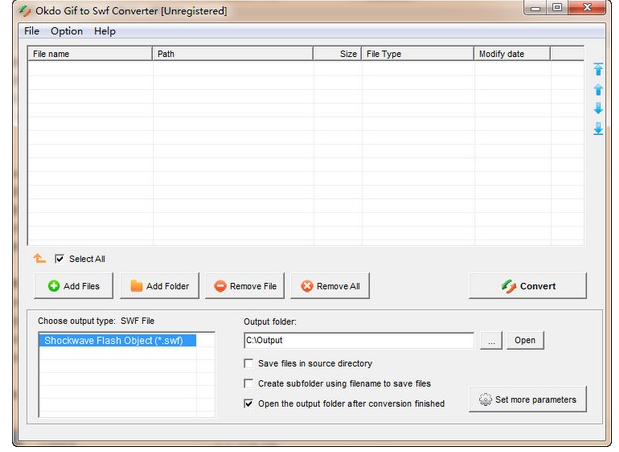The image size is (619, 452).
Task: Click the Okdo app icon in title bar
Action: click(x=25, y=11)
